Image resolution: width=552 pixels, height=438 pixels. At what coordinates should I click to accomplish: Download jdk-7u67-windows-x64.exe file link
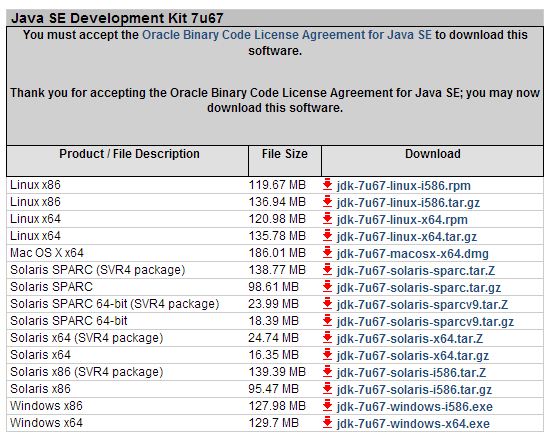click(x=413, y=424)
